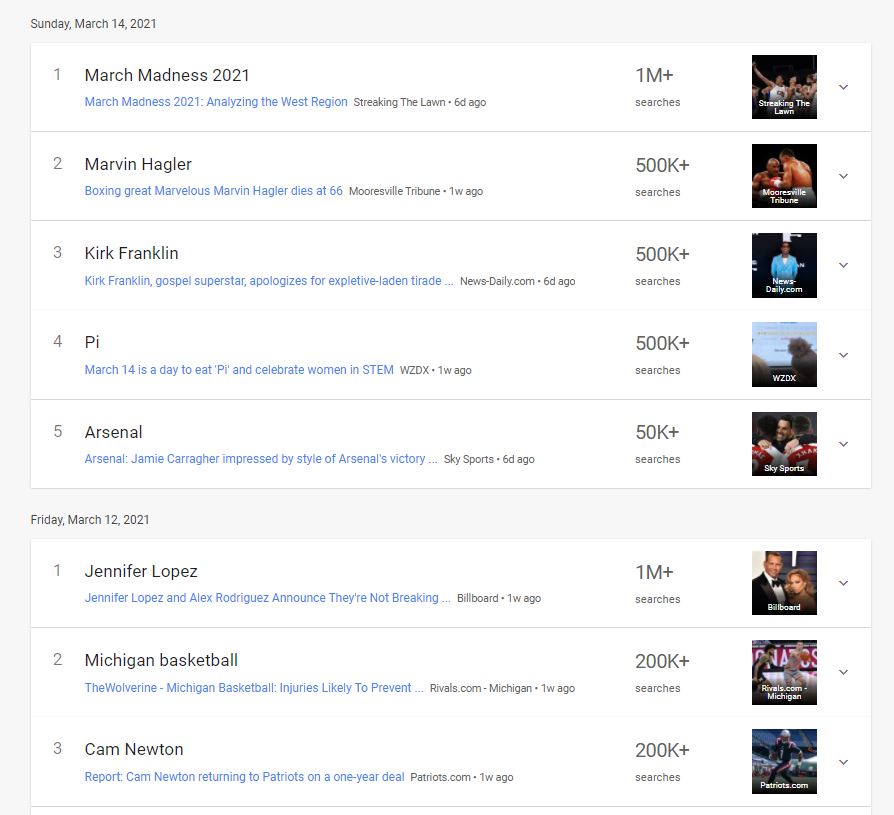
Task: Expand the Jennifer Lopez row chevron
Action: [x=843, y=583]
